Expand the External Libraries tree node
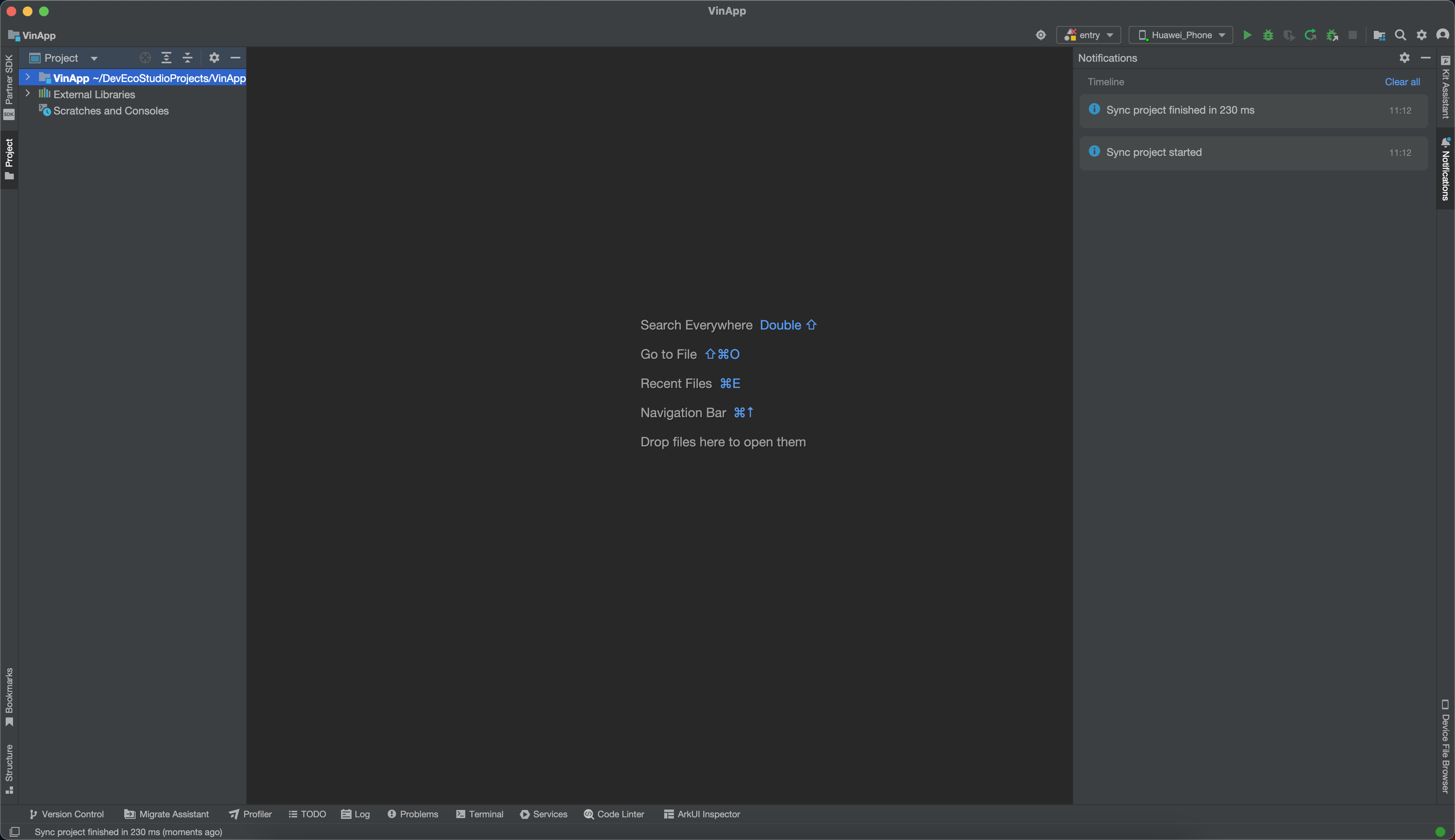Image resolution: width=1455 pixels, height=840 pixels. click(x=28, y=93)
